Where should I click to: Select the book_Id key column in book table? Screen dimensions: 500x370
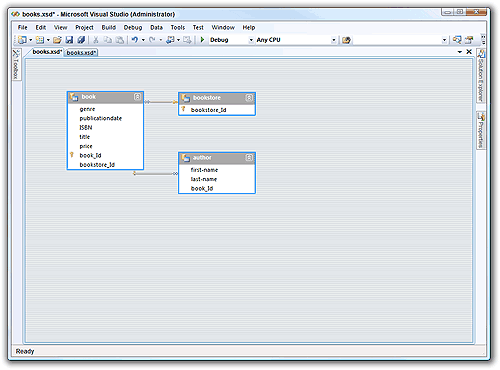click(105, 156)
